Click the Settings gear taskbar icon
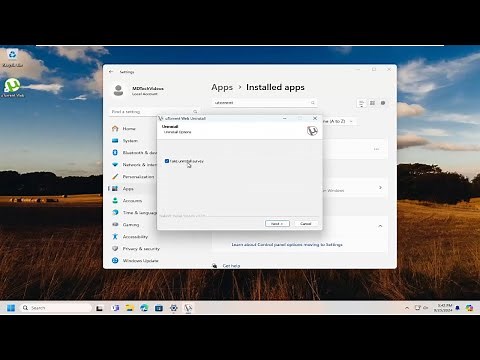 tap(173, 308)
